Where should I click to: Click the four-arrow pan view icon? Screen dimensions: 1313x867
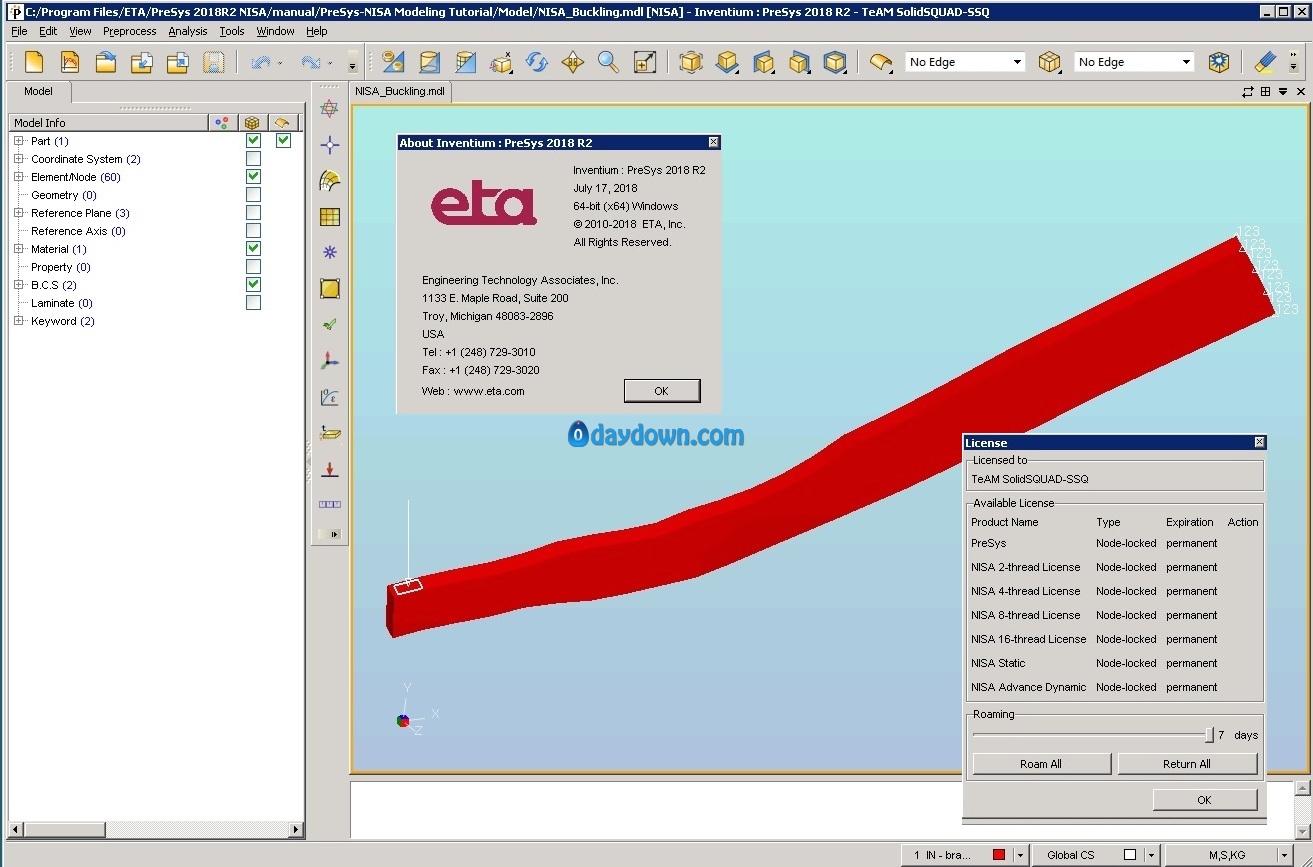[x=572, y=62]
